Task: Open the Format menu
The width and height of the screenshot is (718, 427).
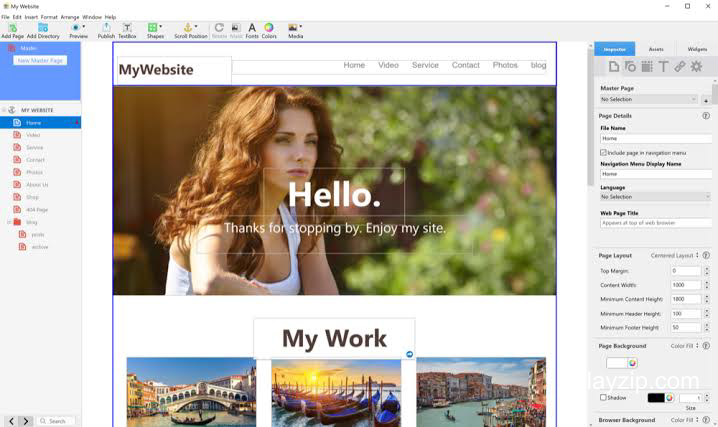Action: click(x=49, y=17)
